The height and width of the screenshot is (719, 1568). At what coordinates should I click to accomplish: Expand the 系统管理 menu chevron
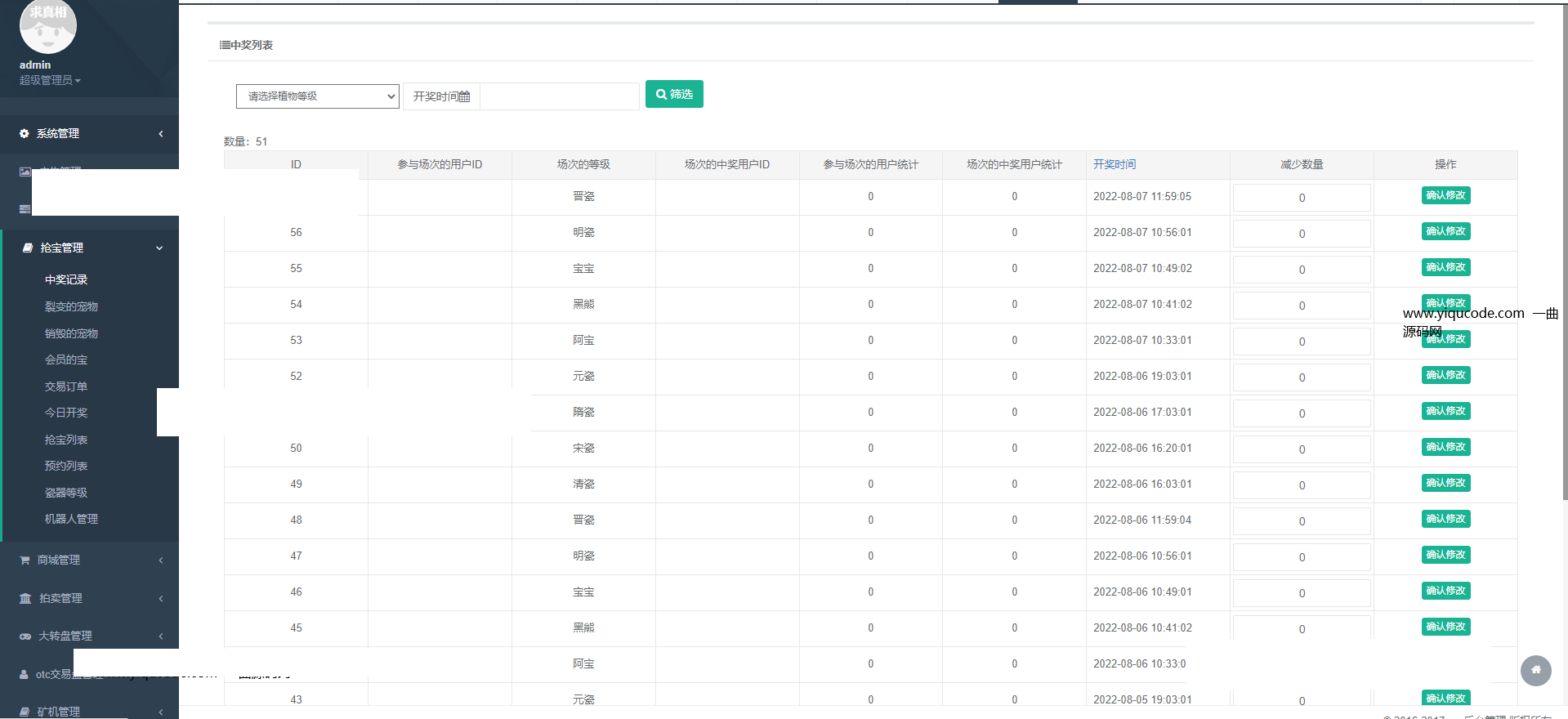click(x=161, y=133)
